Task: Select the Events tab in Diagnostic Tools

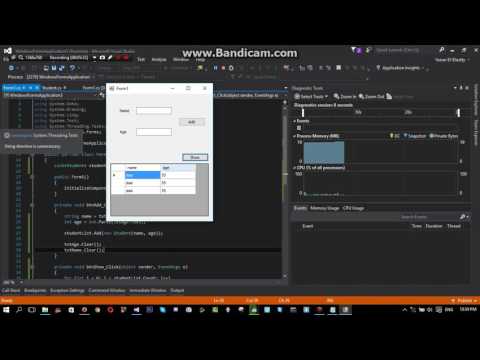Action: (300, 208)
